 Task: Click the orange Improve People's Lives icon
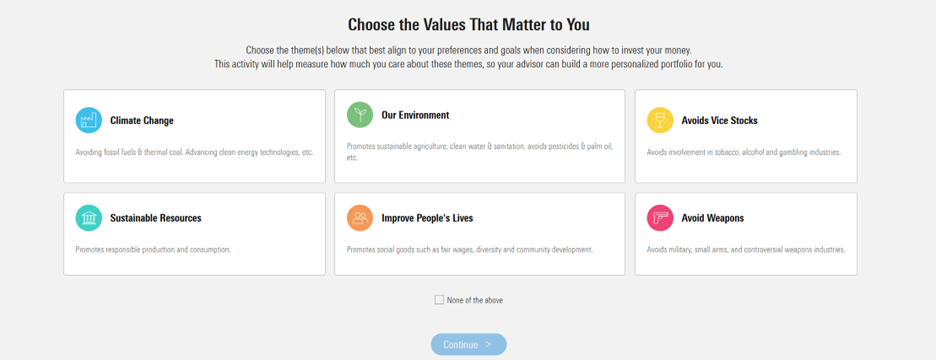[360, 218]
